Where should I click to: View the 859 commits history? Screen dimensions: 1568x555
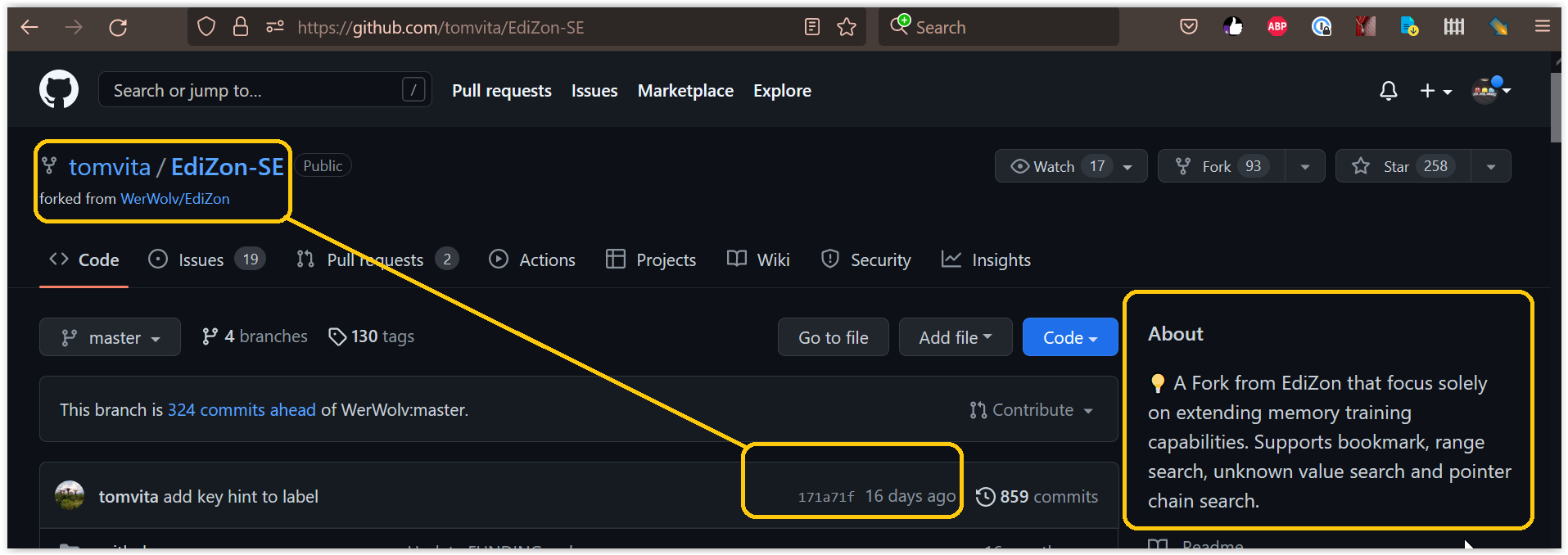point(1037,497)
